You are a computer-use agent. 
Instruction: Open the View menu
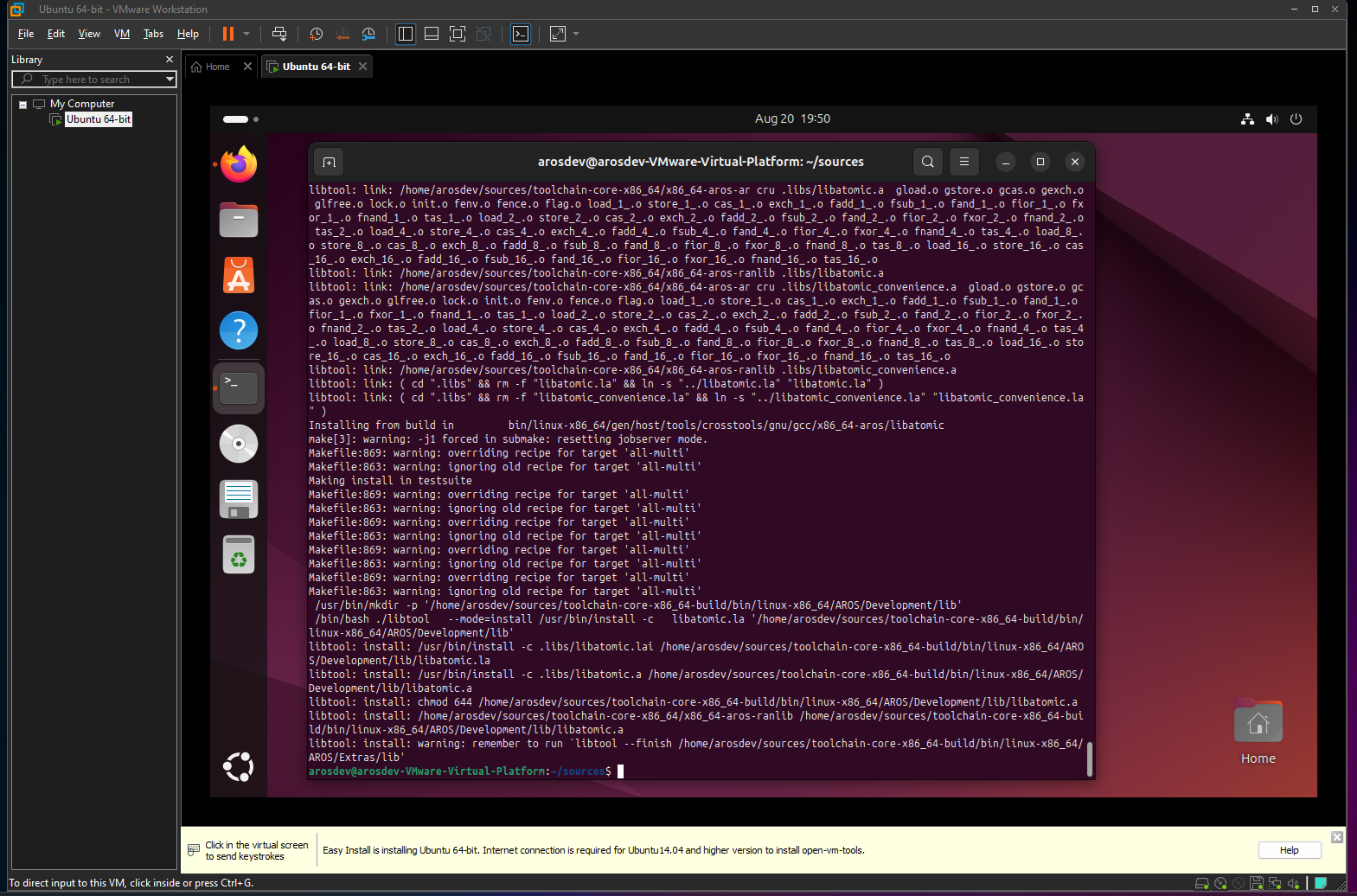tap(89, 34)
